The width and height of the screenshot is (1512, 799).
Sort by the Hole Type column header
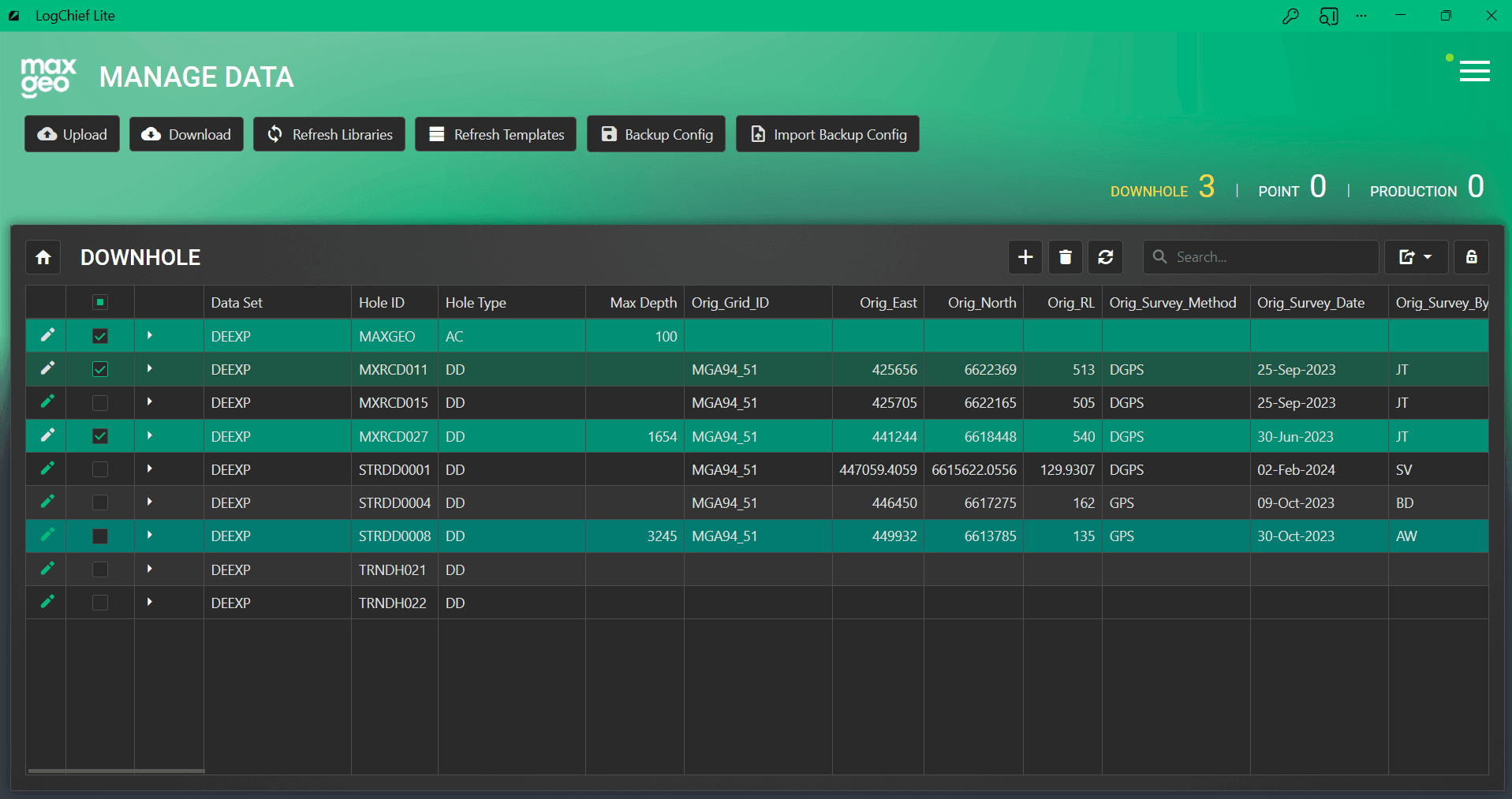(x=511, y=302)
